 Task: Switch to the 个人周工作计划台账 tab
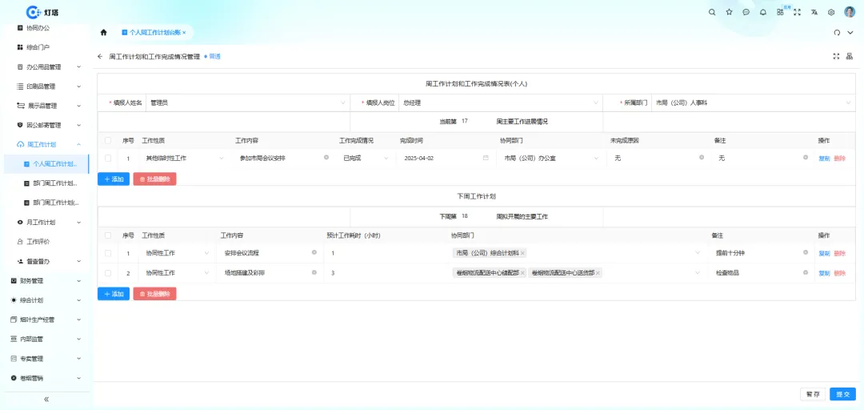click(x=153, y=33)
